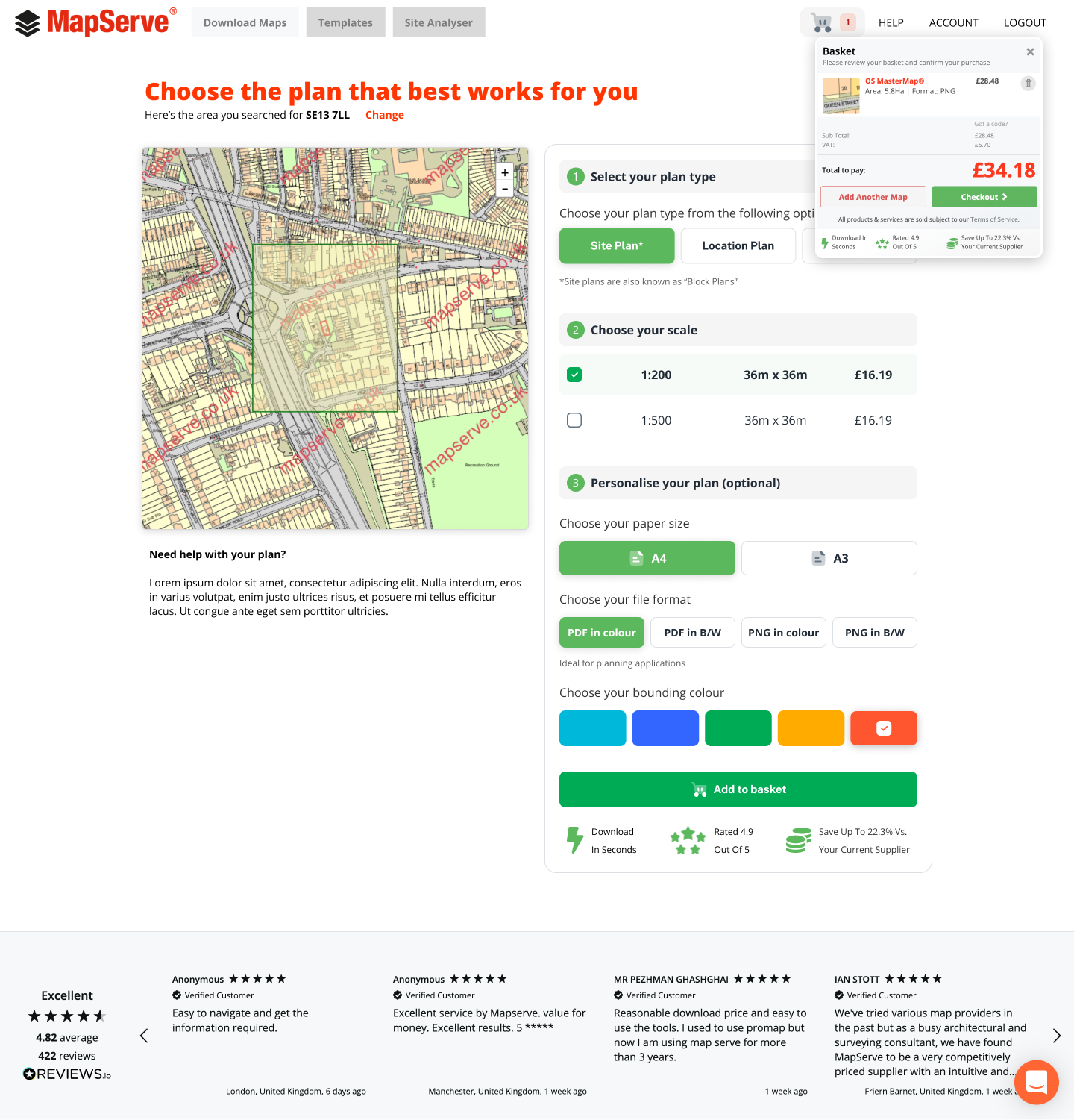Show previous customer reviews
This screenshot has width=1074, height=1120.
(144, 1036)
